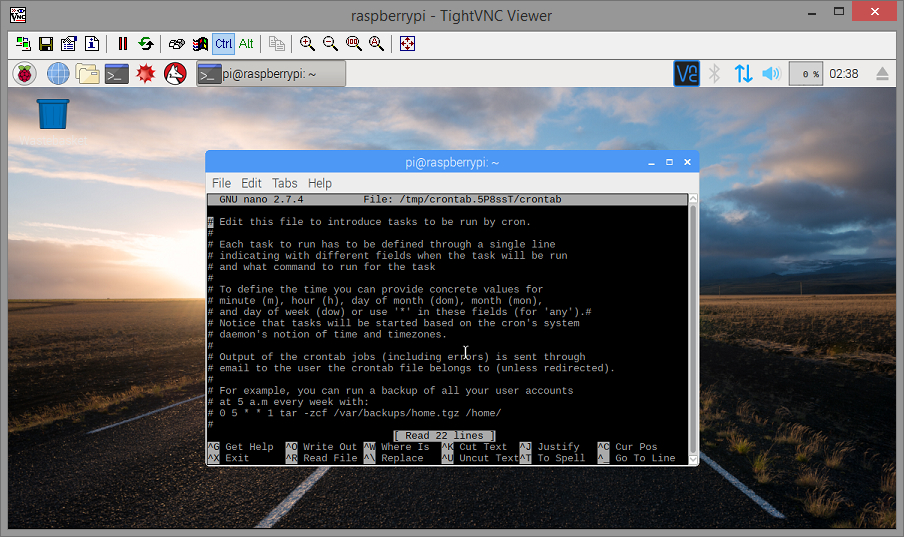Click the '^U Uncut Text' nano shortcut
Viewport: 904px width, 537px height.
(480, 458)
